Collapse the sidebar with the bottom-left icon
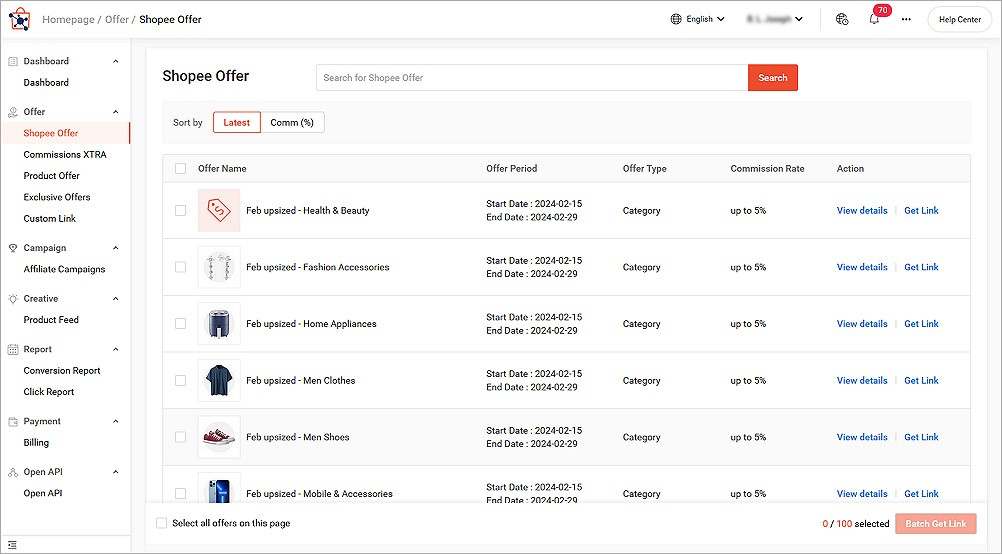Viewport: 1002px width, 554px height. (12, 545)
